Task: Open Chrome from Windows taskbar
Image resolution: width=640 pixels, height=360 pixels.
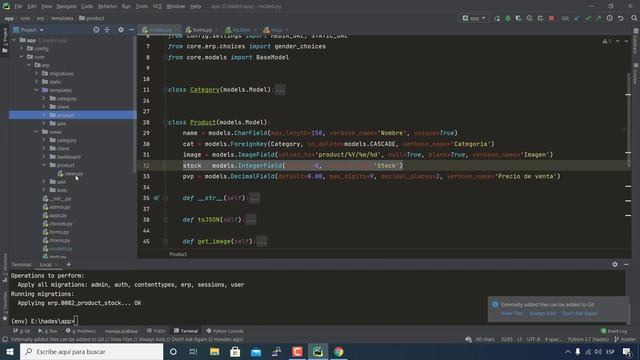Action: pos(339,351)
